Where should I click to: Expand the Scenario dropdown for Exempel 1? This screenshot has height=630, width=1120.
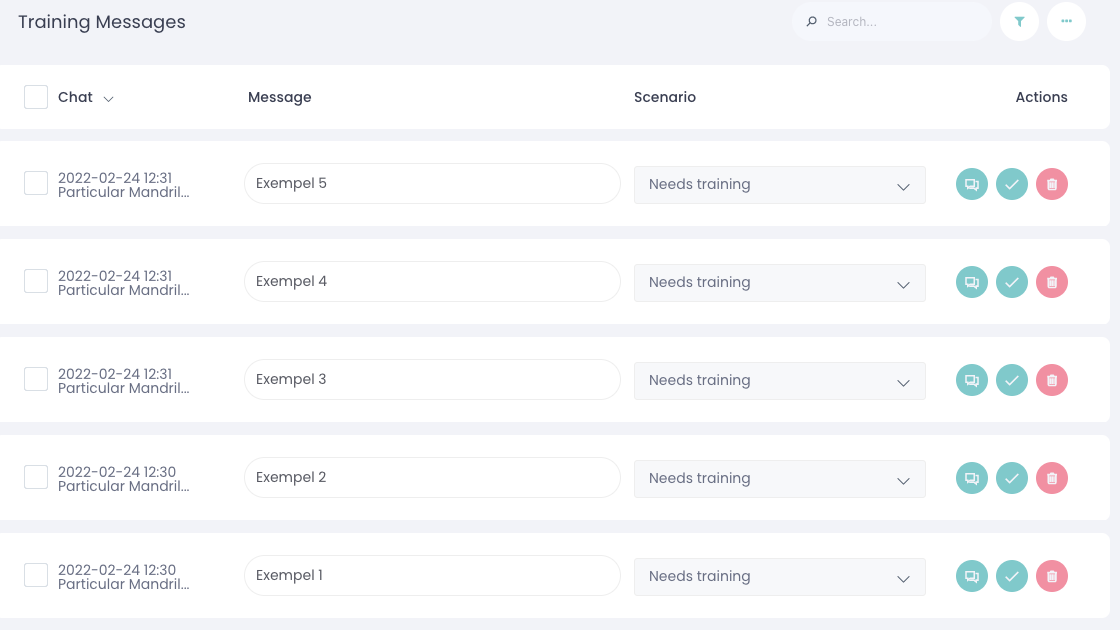(x=779, y=577)
